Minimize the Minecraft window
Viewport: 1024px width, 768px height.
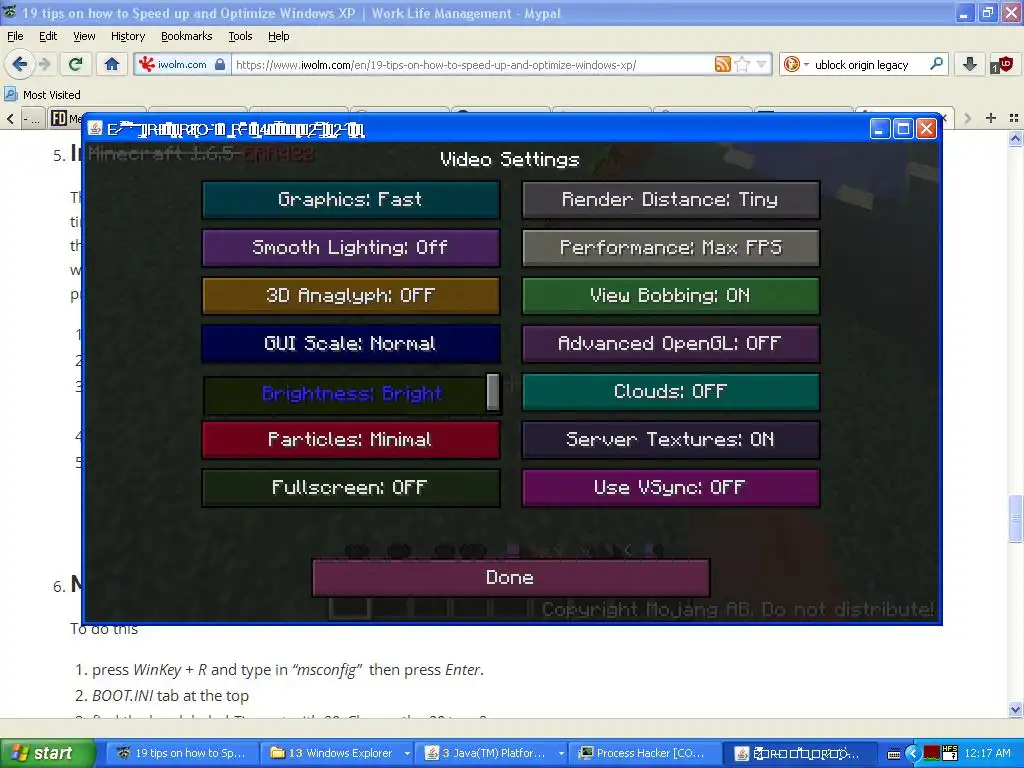point(880,129)
